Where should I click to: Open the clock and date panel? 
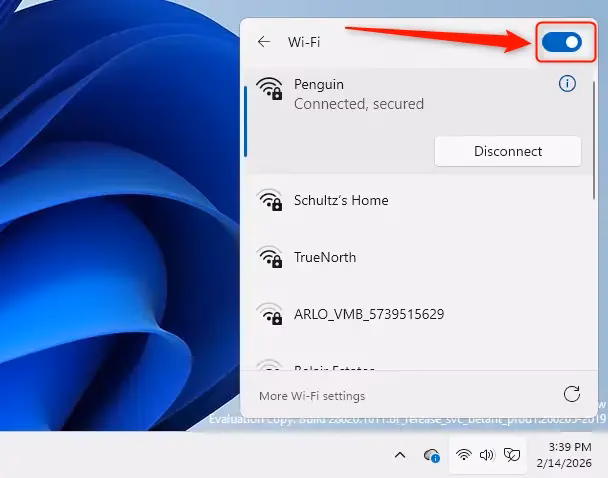[570, 455]
